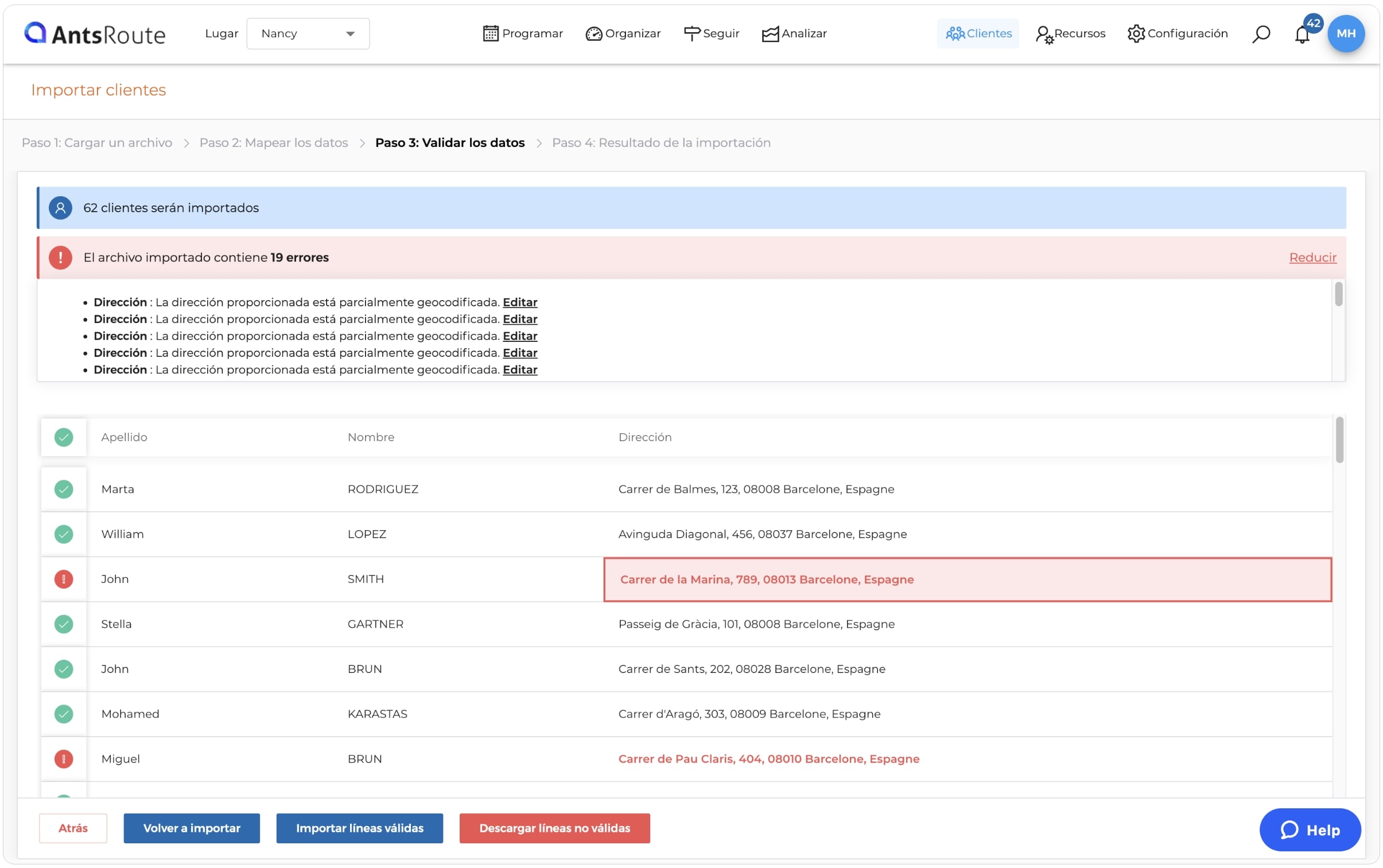
Task: Click the Passeig de Gràcia address
Action: point(756,624)
